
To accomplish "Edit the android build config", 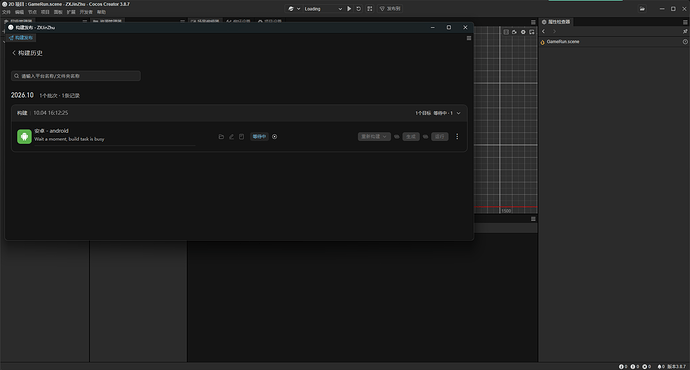I will (231, 137).
